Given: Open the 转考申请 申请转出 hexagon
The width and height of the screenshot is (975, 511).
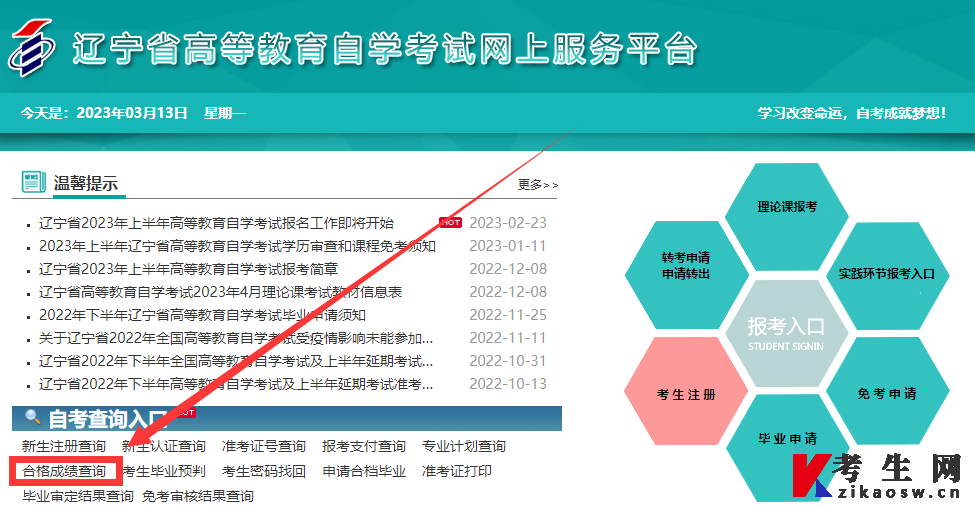Looking at the screenshot, I should coord(686,275).
